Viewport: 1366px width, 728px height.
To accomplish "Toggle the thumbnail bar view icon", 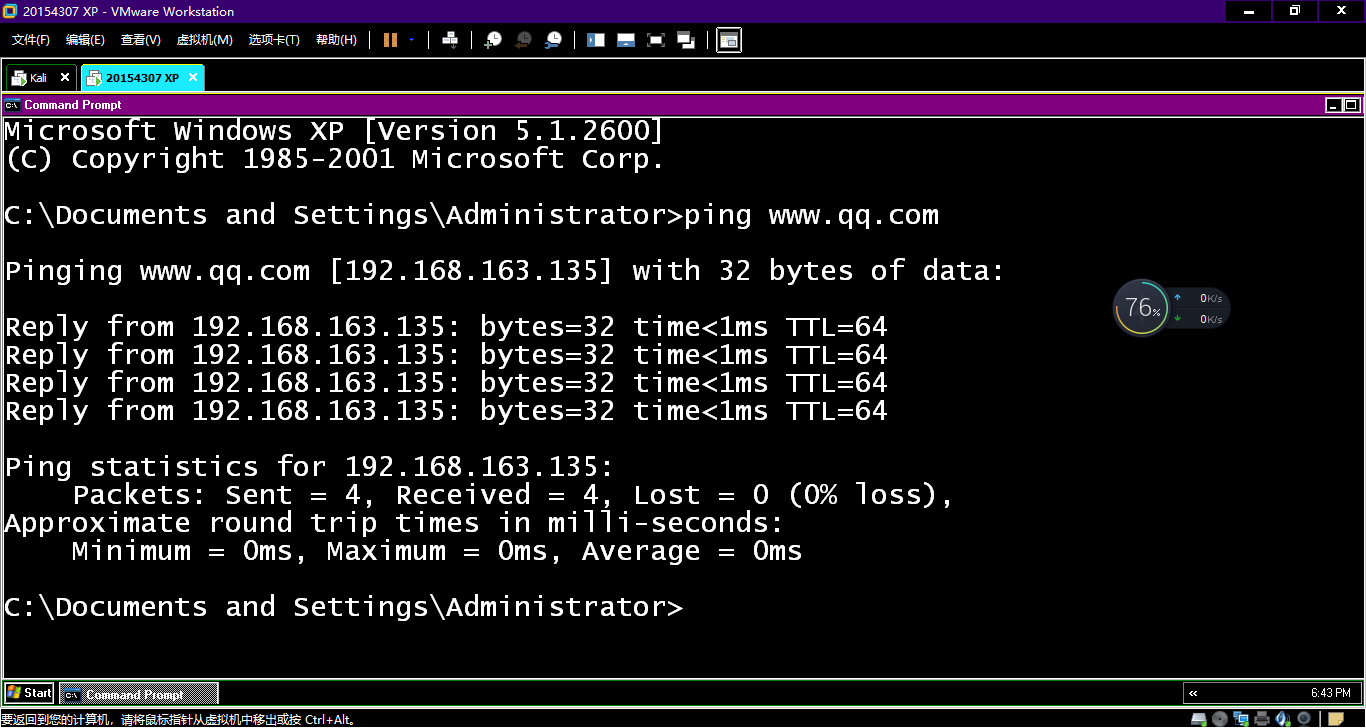I will pyautogui.click(x=626, y=40).
